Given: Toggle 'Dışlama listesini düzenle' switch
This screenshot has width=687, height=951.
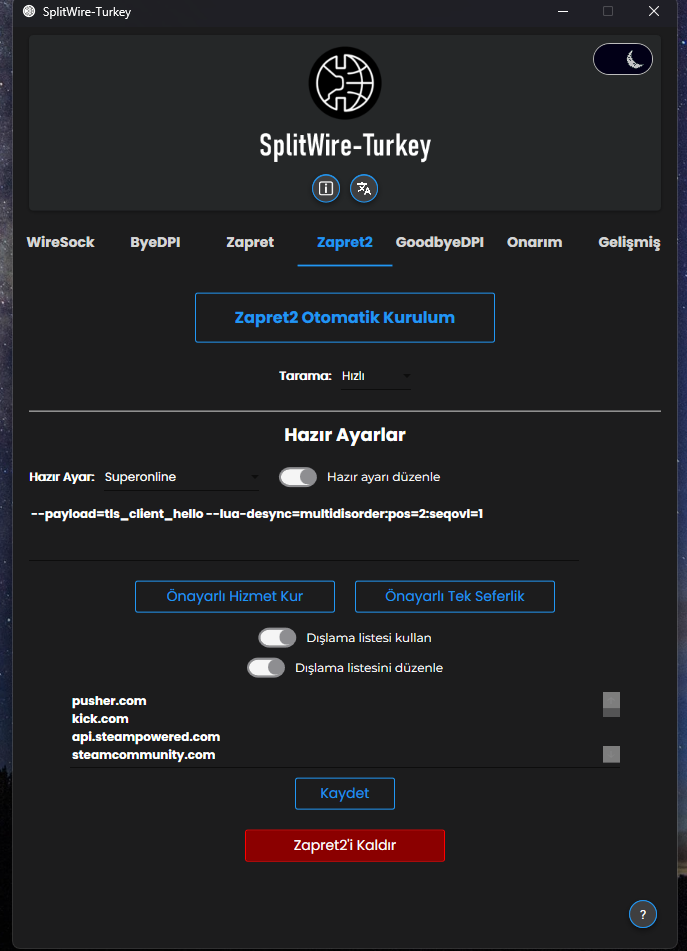Looking at the screenshot, I should coord(266,668).
